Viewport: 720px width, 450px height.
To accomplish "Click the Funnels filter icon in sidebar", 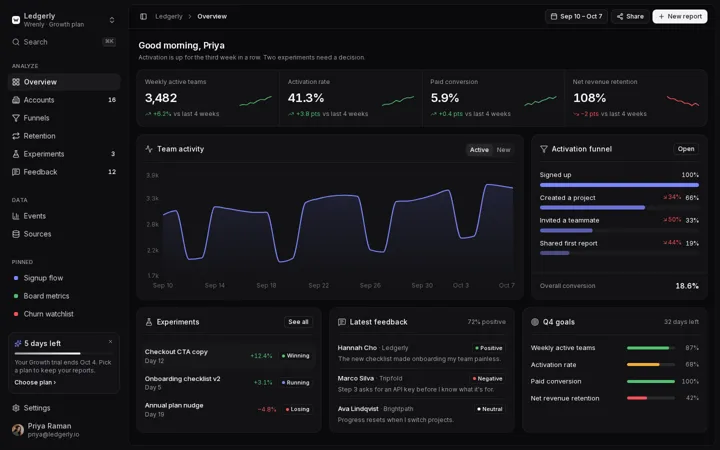I will tap(16, 118).
